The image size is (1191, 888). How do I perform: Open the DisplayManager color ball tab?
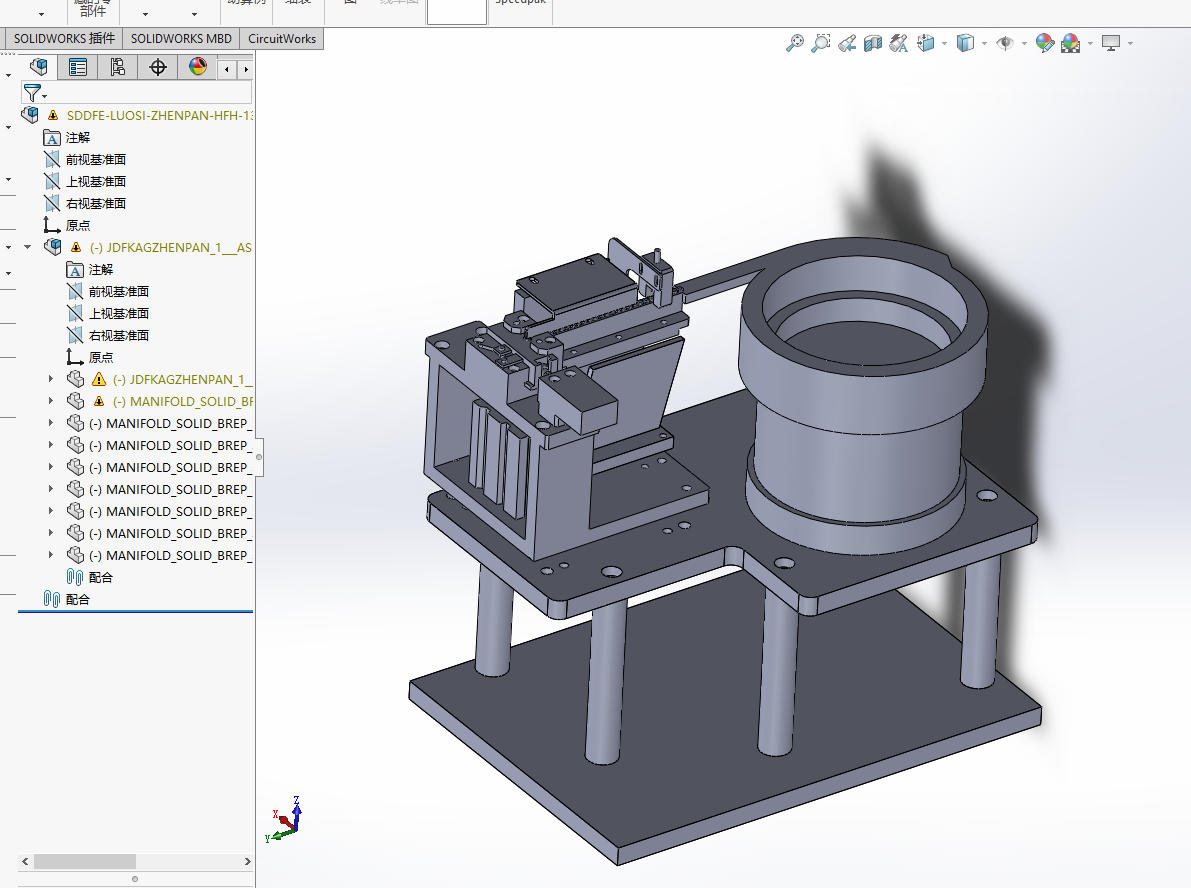point(198,67)
